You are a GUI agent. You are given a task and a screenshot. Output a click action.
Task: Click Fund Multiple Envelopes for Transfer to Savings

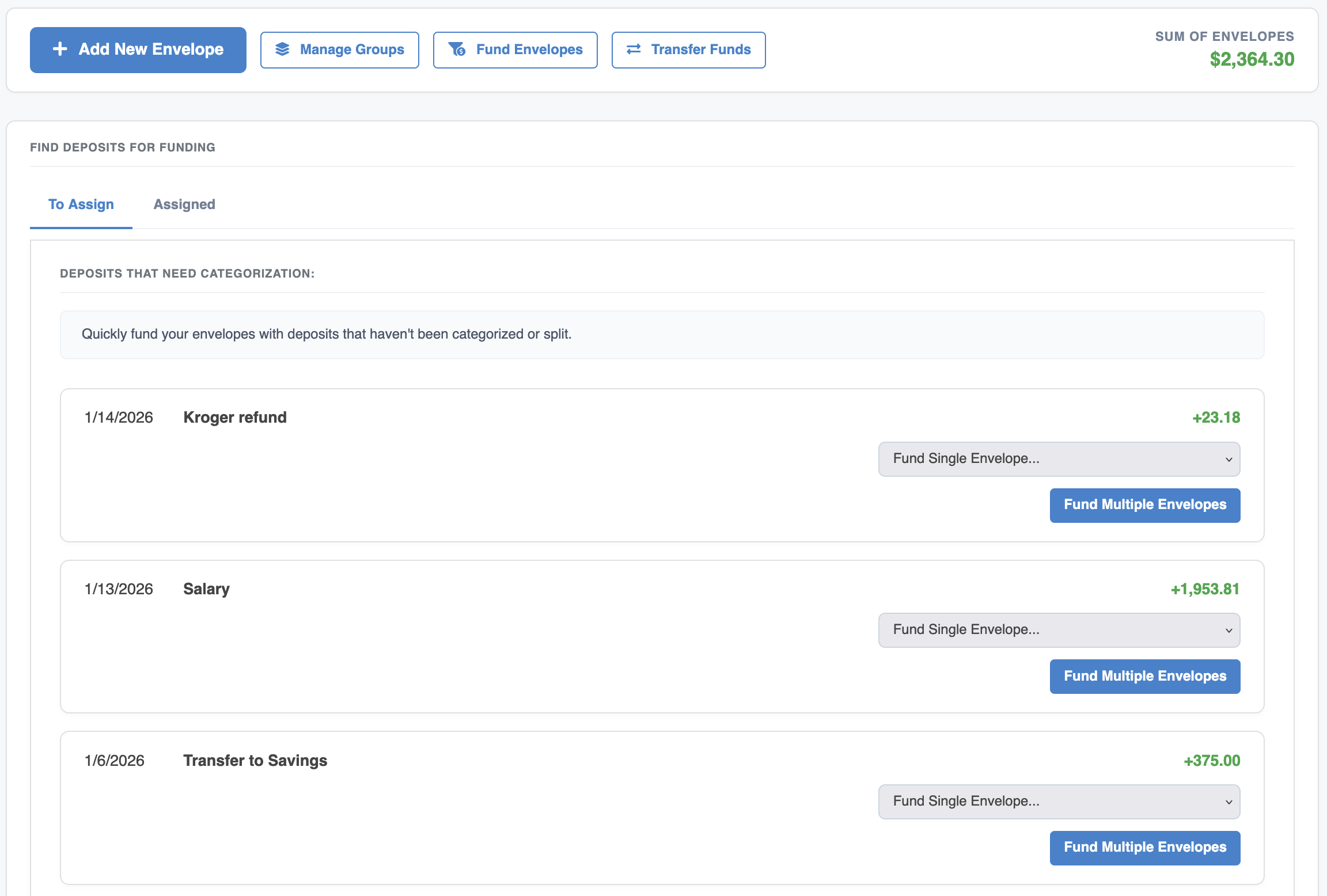coord(1145,848)
